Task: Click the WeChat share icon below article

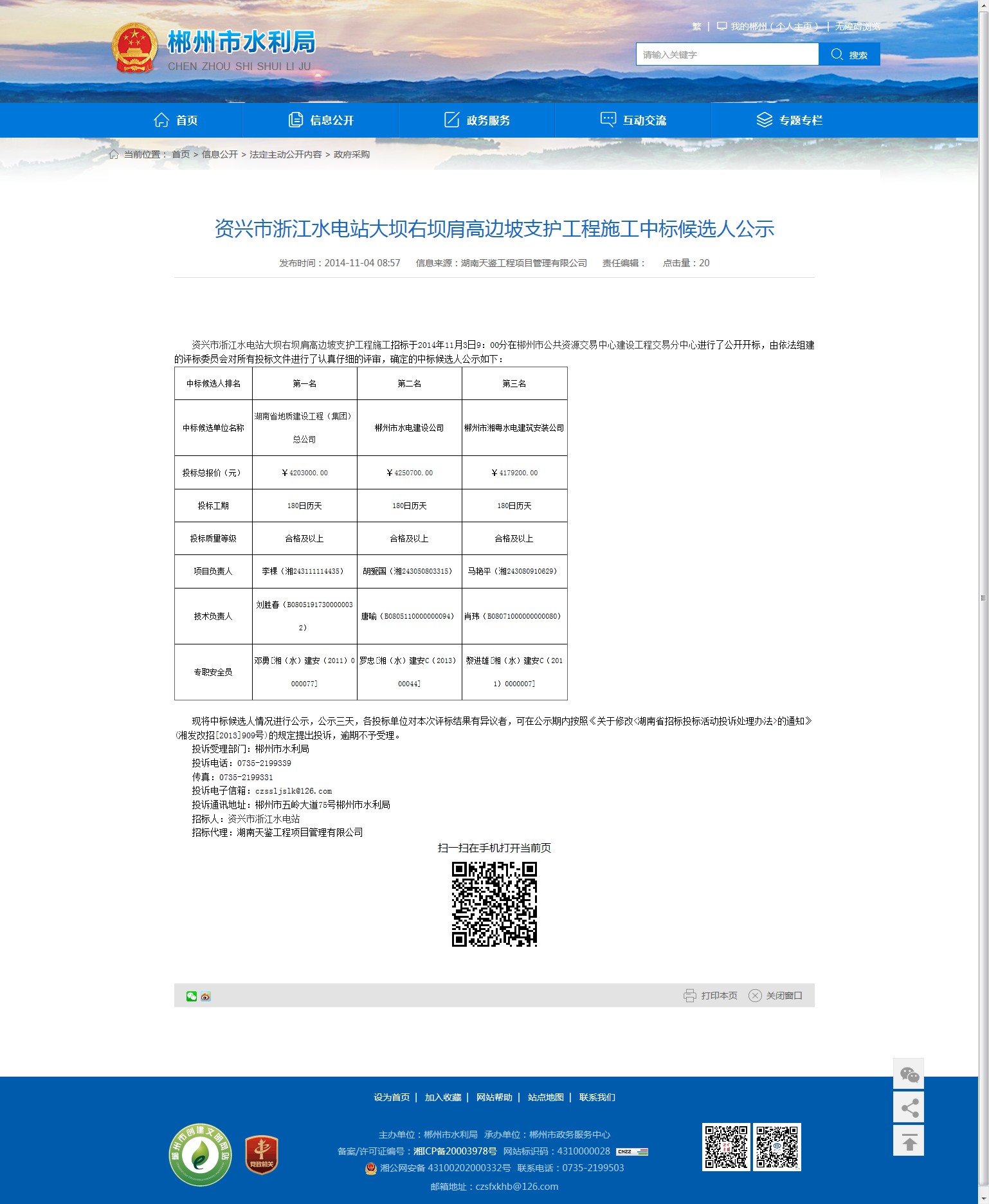Action: (191, 996)
